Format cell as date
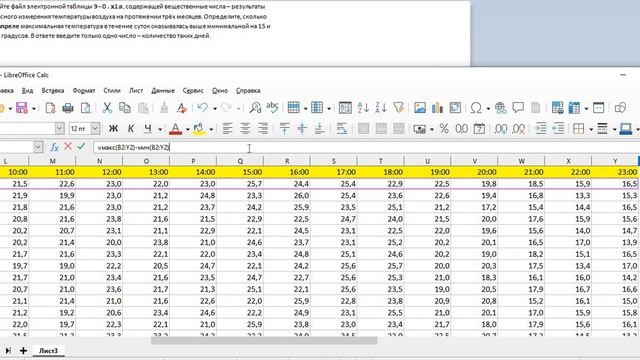This screenshot has height=360, width=640. (479, 129)
